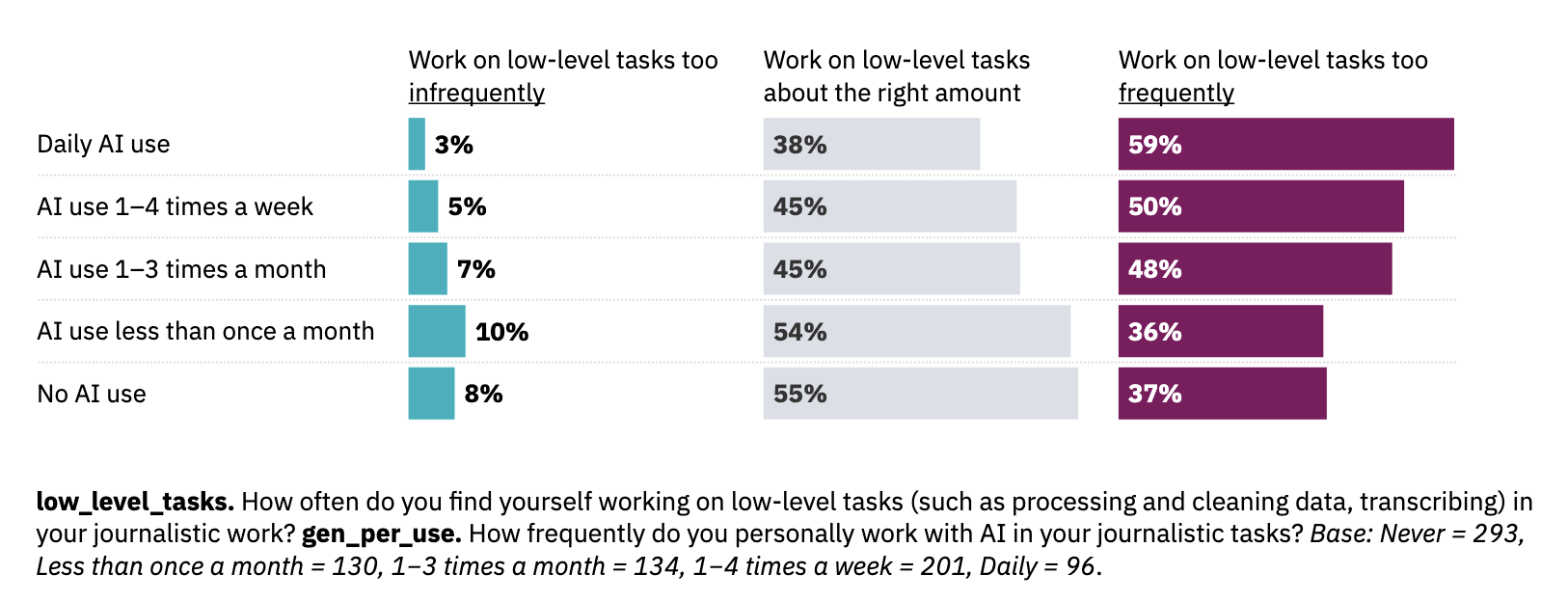Click the underlined word "infrequently" in the header
The image size is (1568, 602).
coord(476,94)
